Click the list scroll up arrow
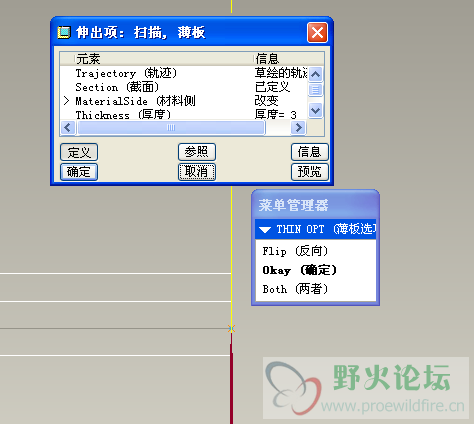The width and height of the screenshot is (474, 424). [315, 74]
